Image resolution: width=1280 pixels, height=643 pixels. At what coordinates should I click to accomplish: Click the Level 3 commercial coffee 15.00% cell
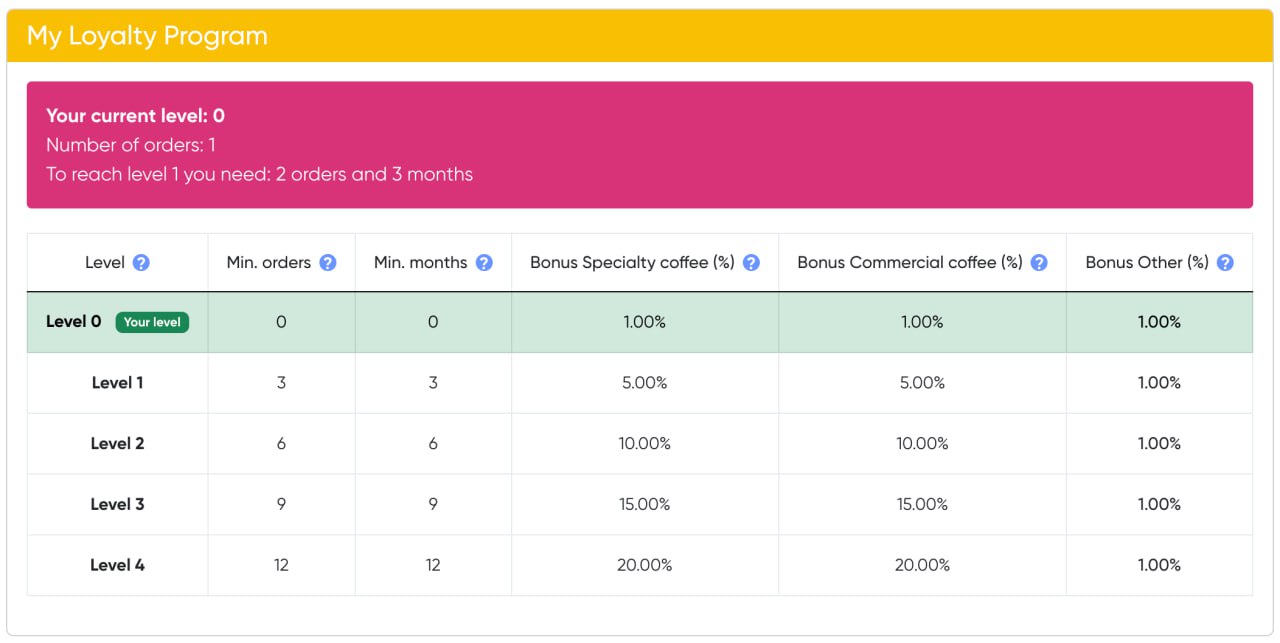pos(922,505)
